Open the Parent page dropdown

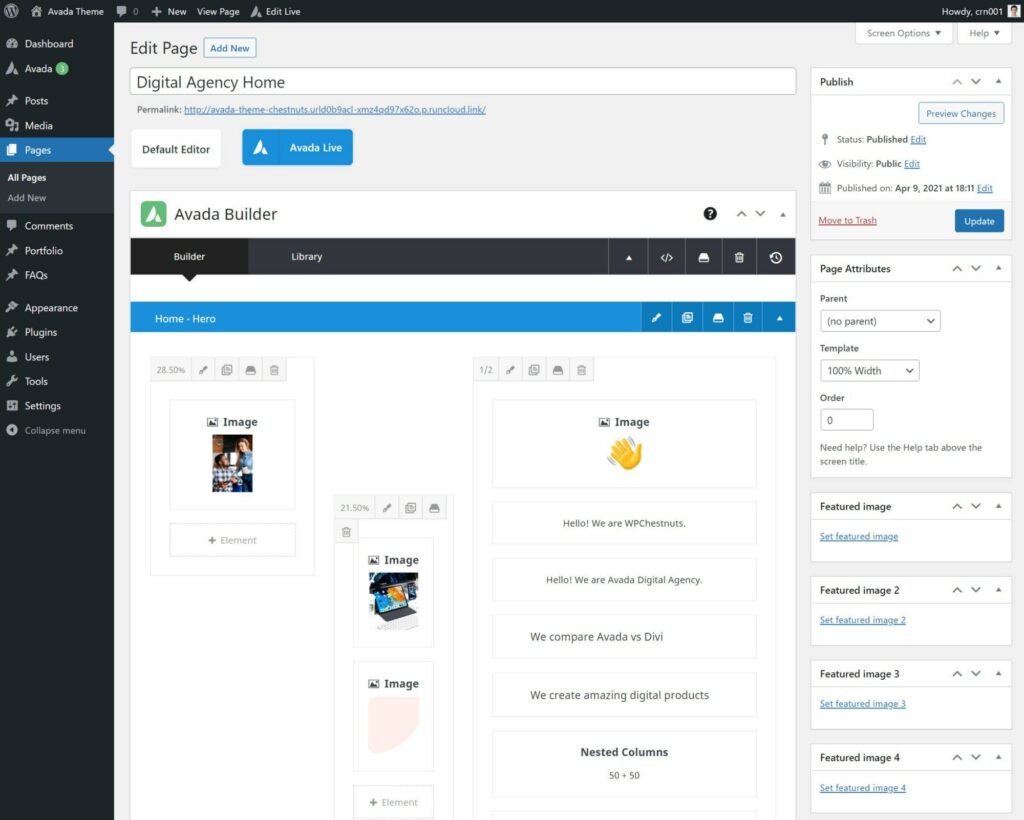pos(880,321)
